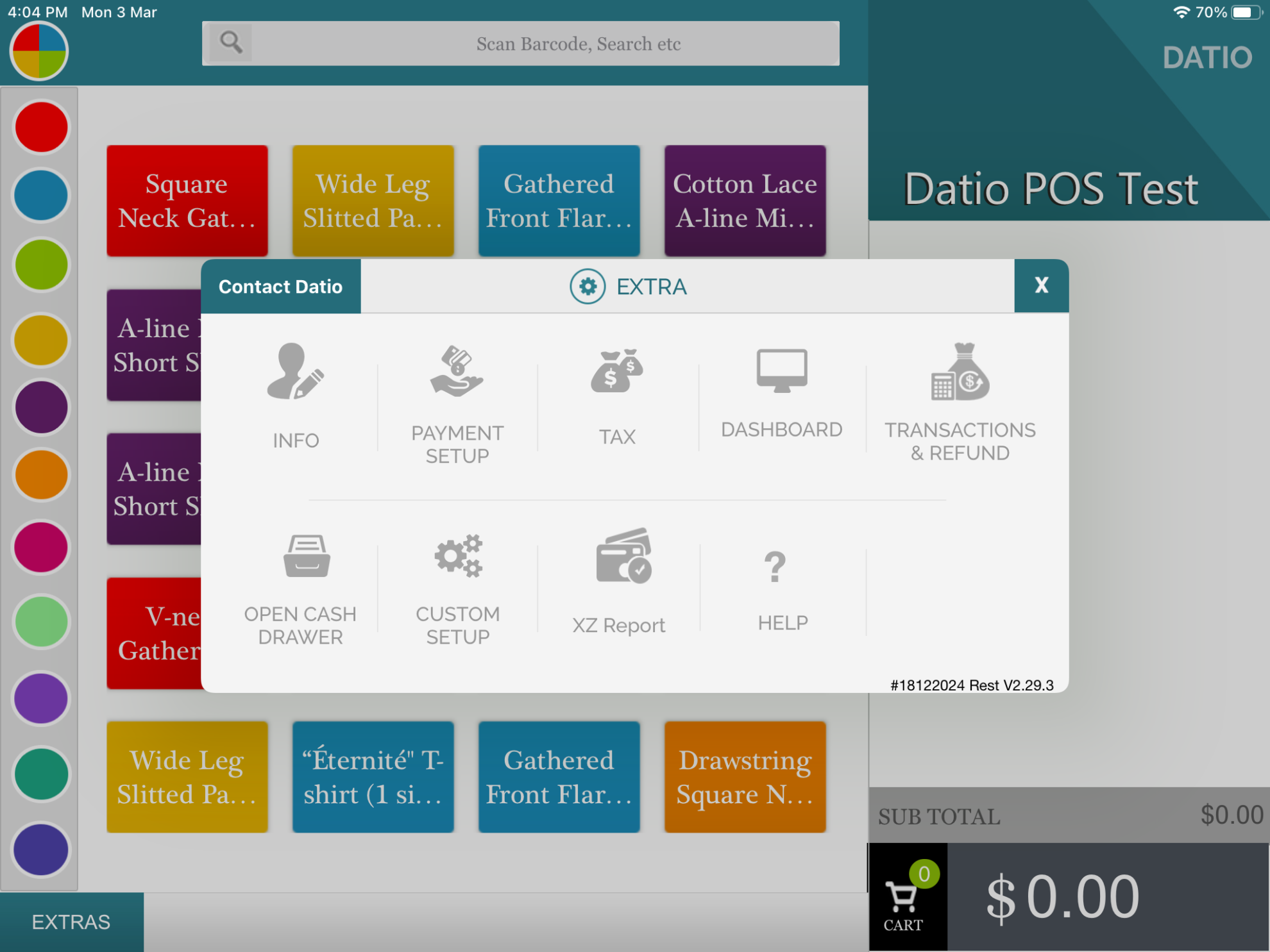Switch to the Contact Datio tab

[281, 287]
